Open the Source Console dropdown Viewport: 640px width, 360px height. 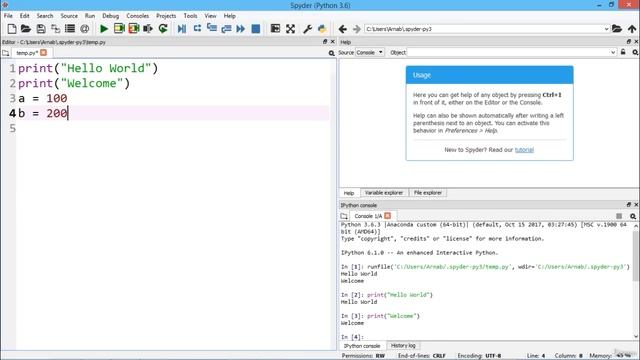pyautogui.click(x=369, y=52)
